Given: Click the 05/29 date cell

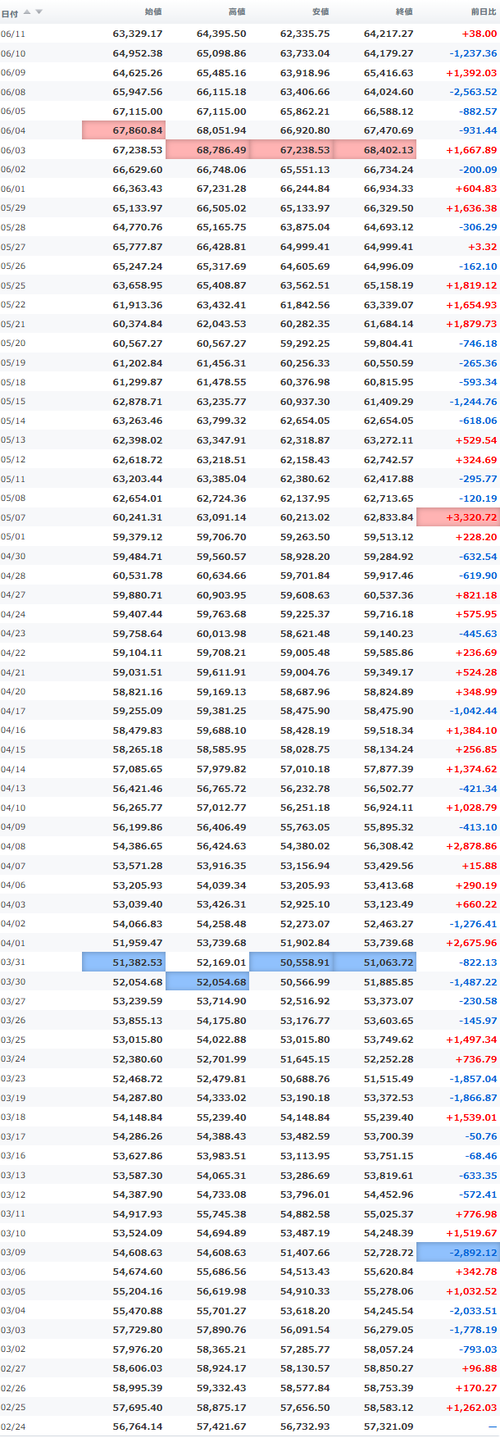Looking at the screenshot, I should coord(13,208).
